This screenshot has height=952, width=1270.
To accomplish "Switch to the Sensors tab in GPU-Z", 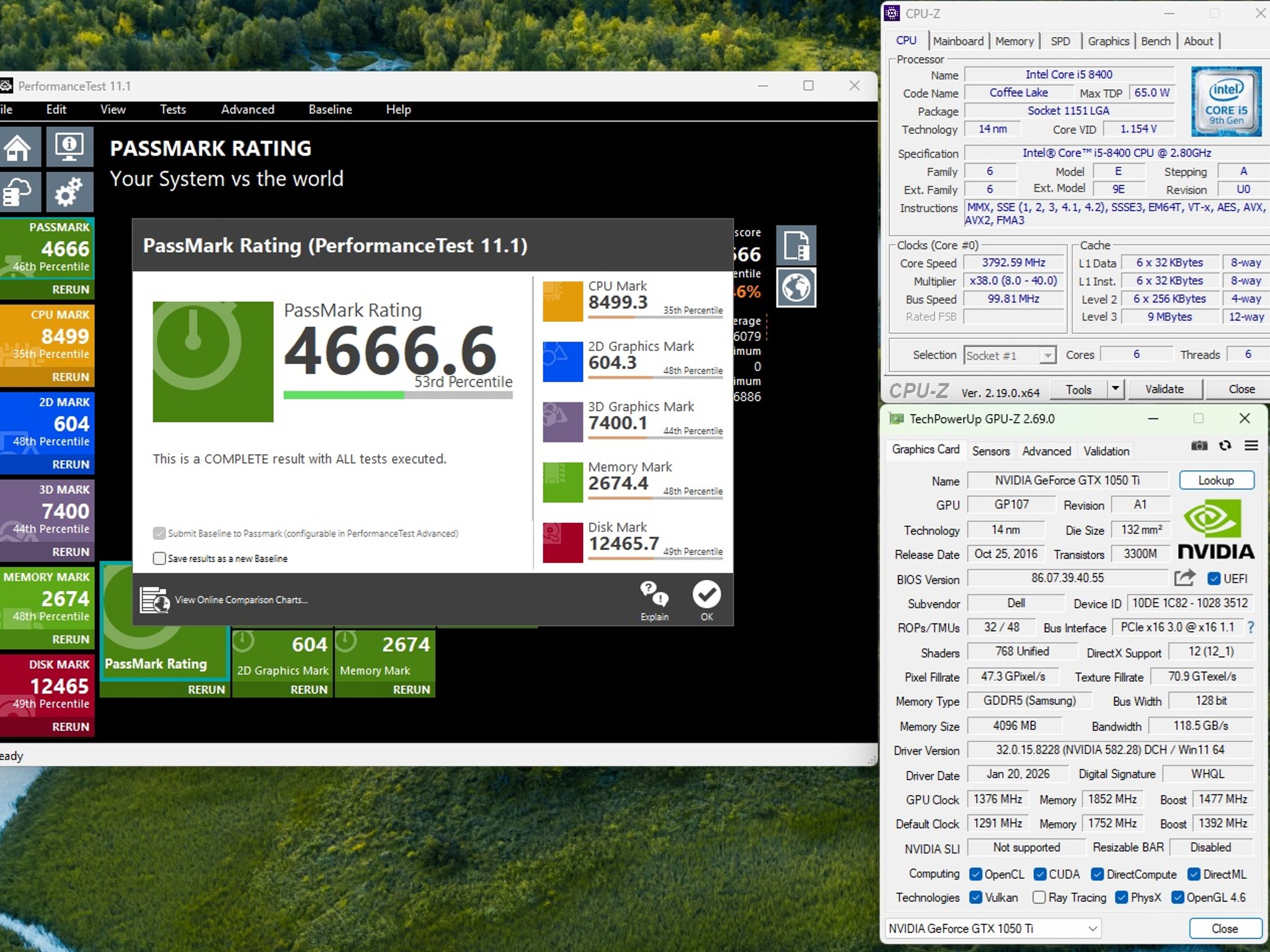I will [990, 451].
